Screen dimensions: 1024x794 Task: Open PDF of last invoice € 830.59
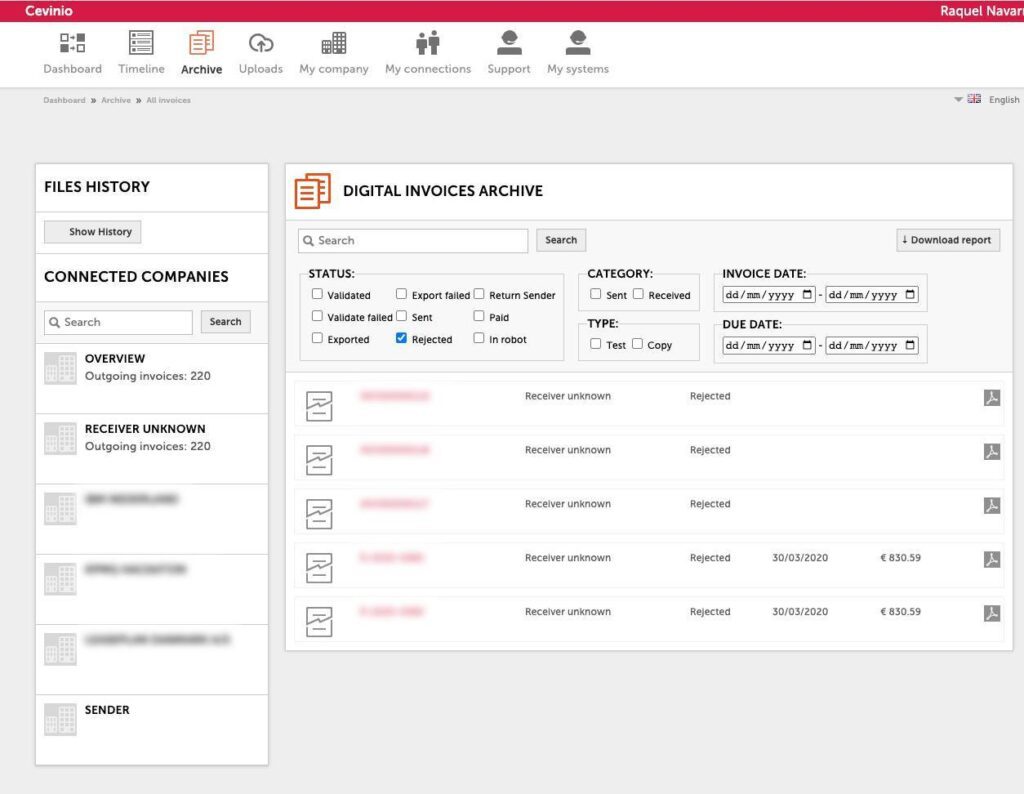(991, 613)
